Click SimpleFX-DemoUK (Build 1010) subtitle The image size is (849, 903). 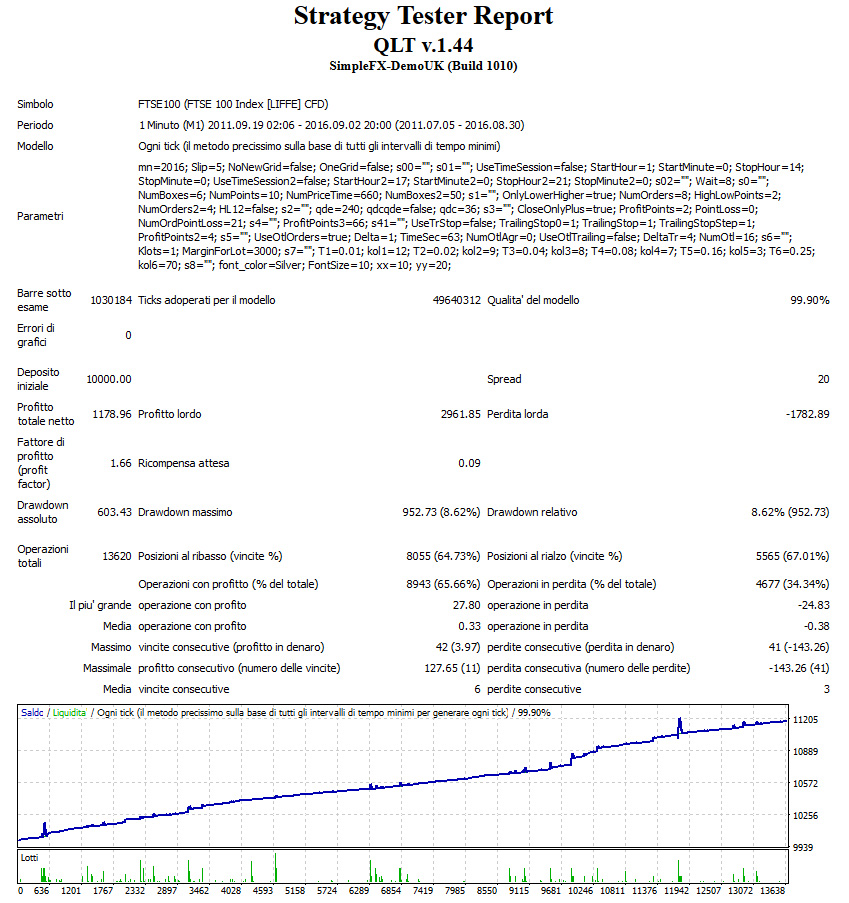pyautogui.click(x=423, y=66)
